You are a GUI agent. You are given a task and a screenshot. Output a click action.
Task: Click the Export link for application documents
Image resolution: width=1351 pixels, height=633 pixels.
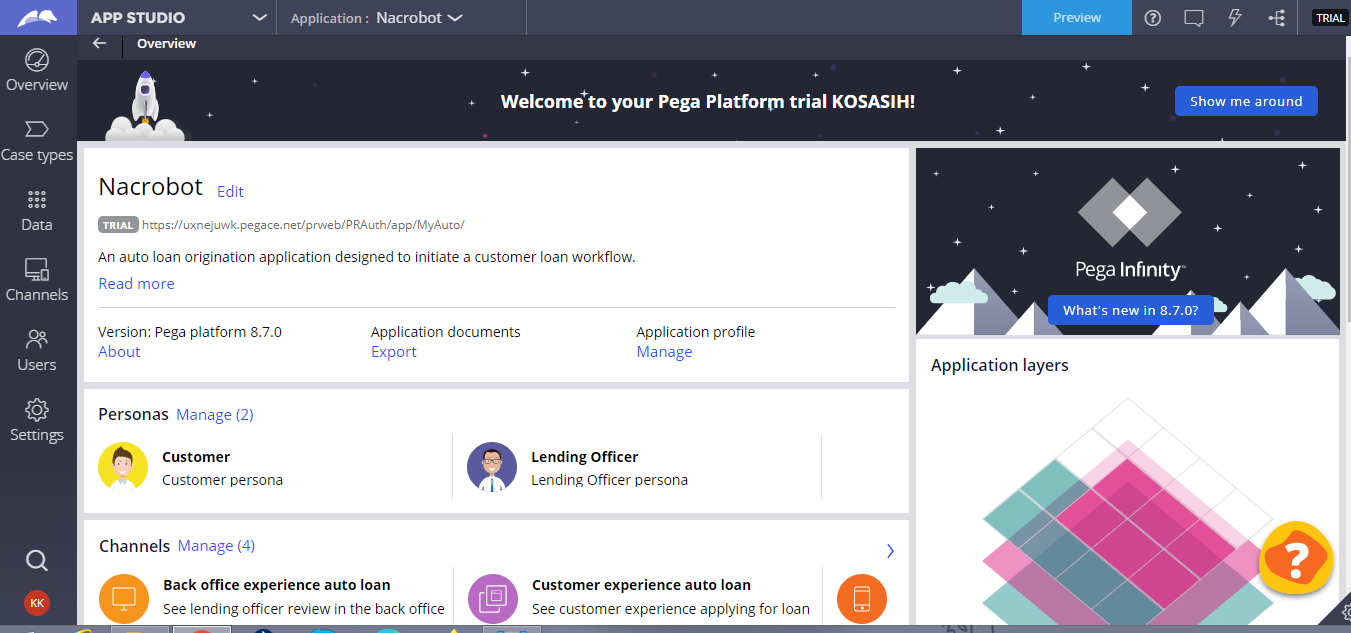(394, 352)
